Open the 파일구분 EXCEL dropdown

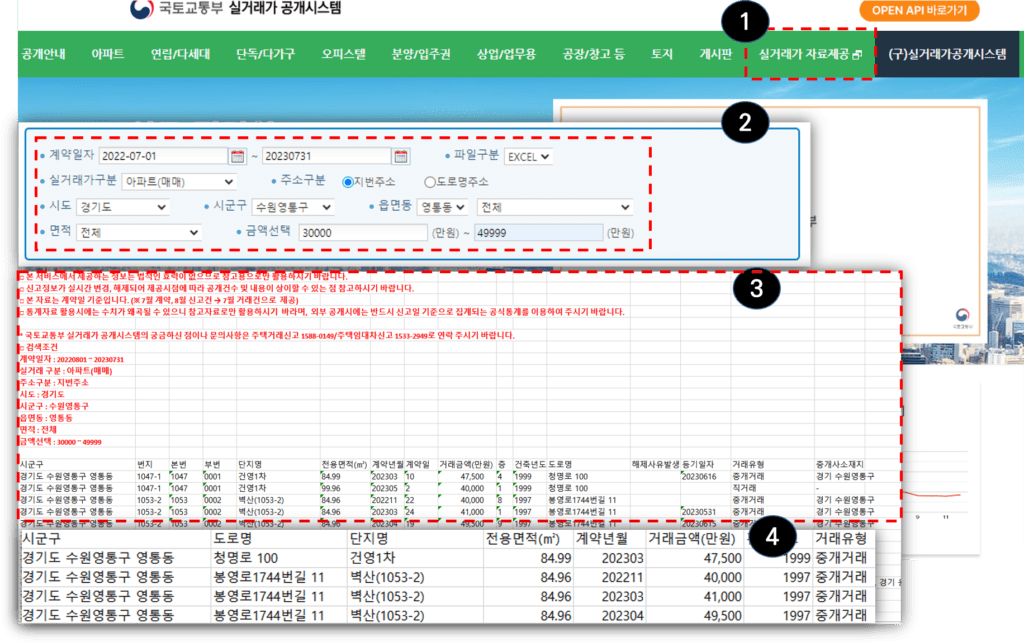click(x=529, y=156)
